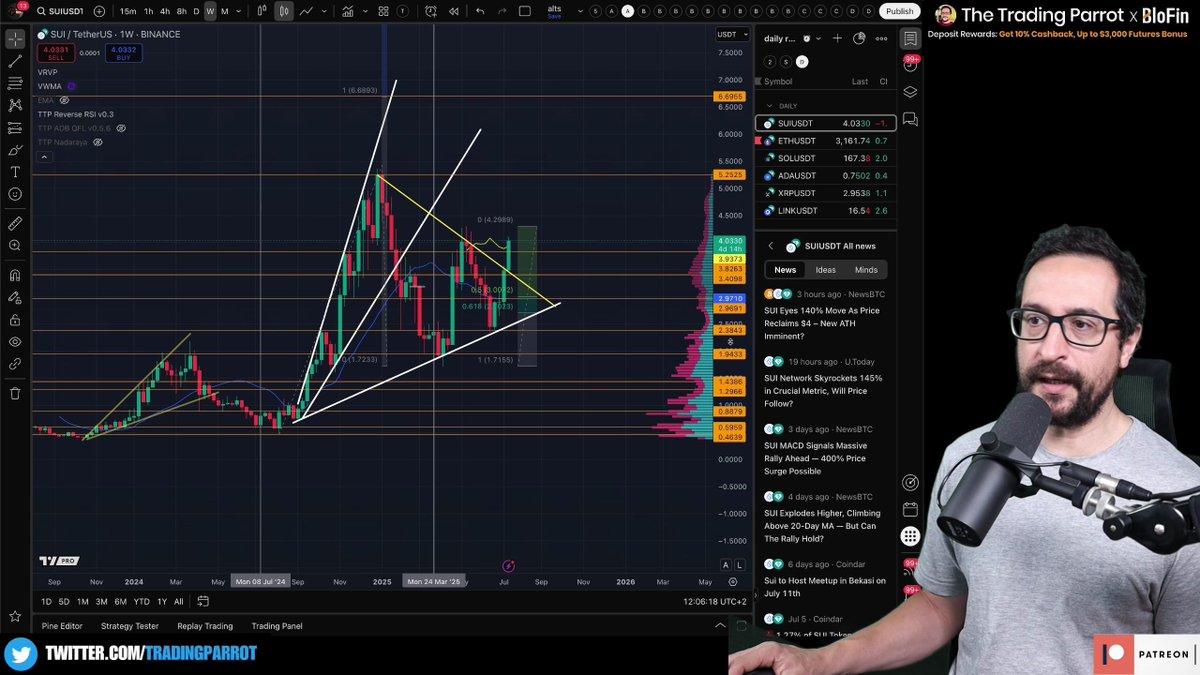
Task: Select the trend line drawing tool
Action: pos(15,61)
